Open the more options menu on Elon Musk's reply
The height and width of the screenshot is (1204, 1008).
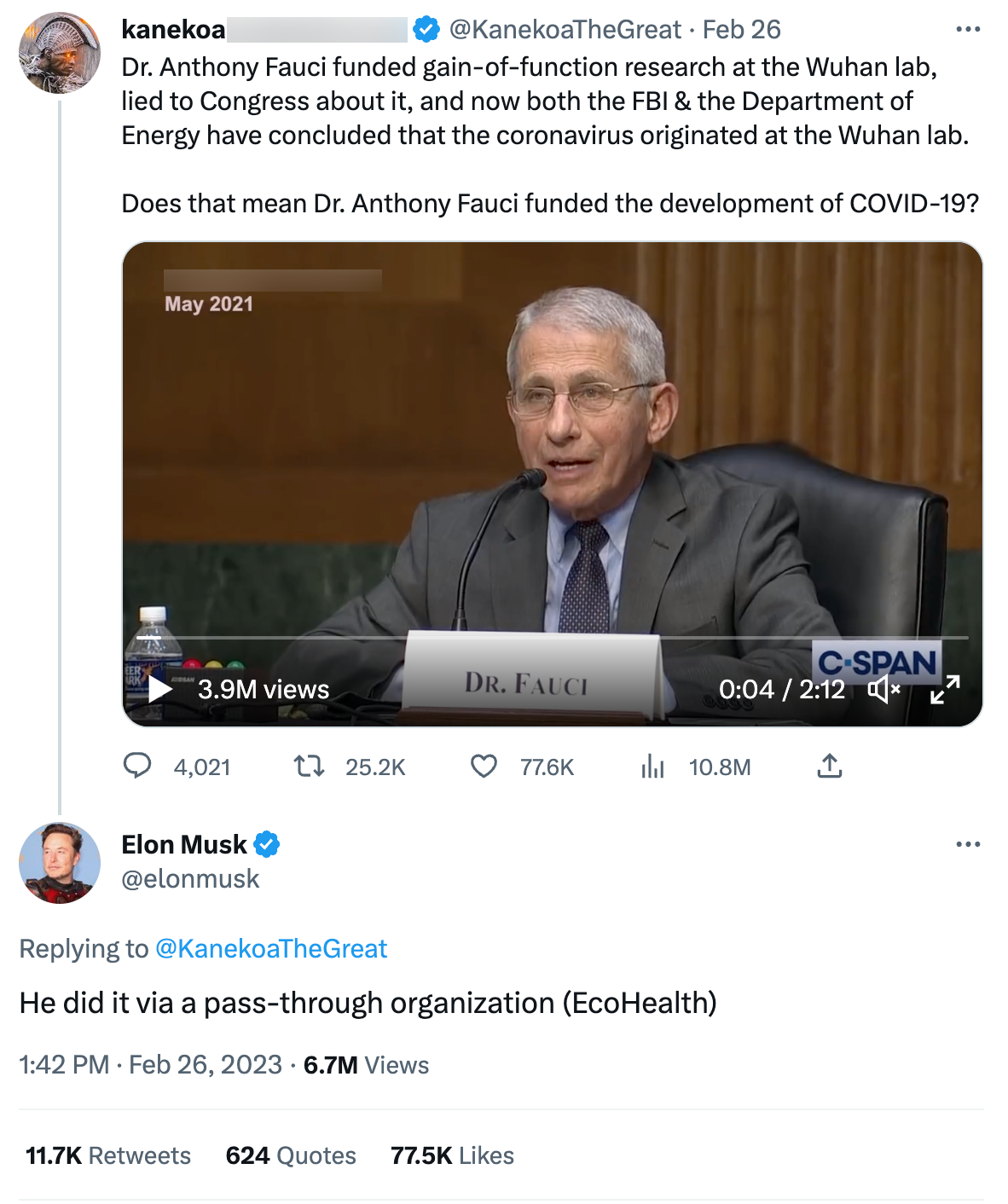(x=968, y=844)
